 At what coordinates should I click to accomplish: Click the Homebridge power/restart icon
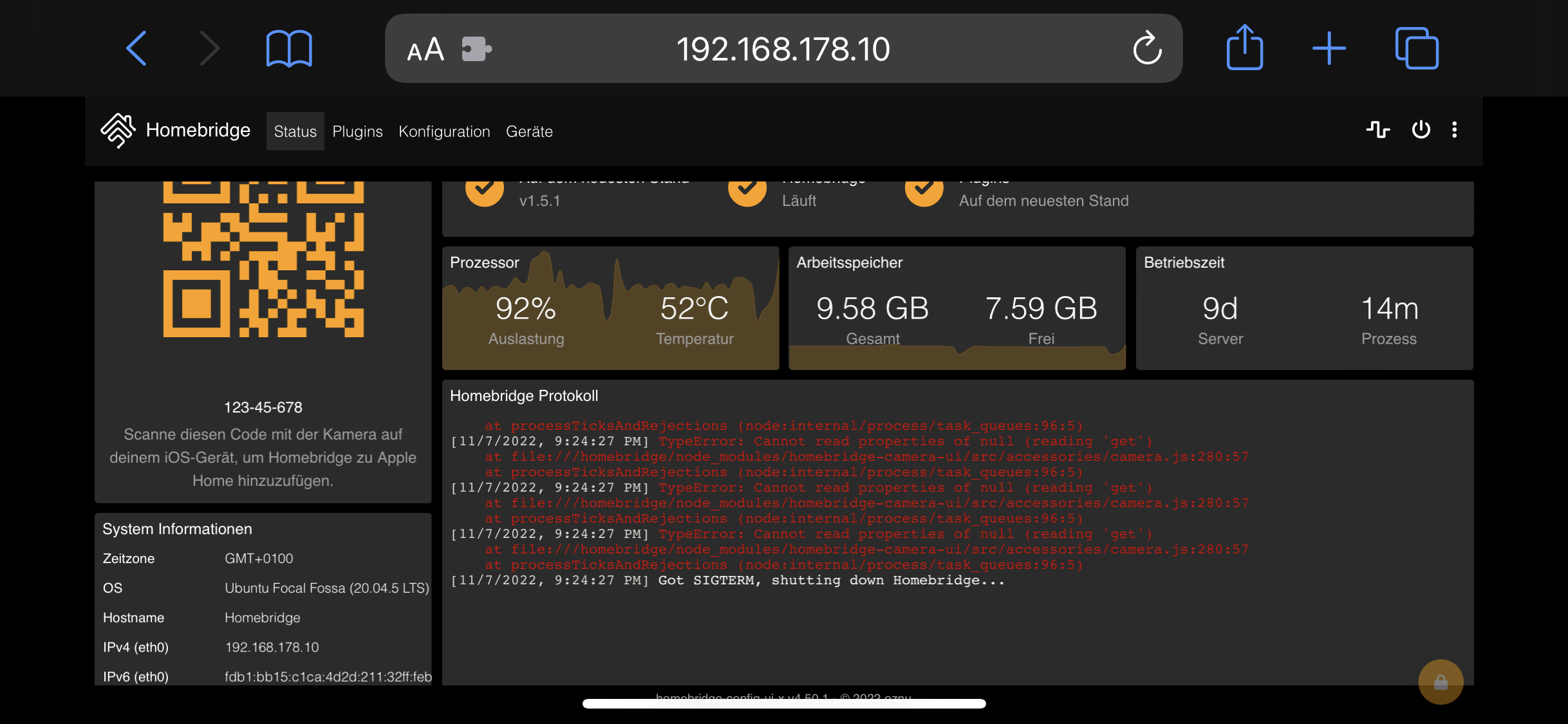point(1421,130)
